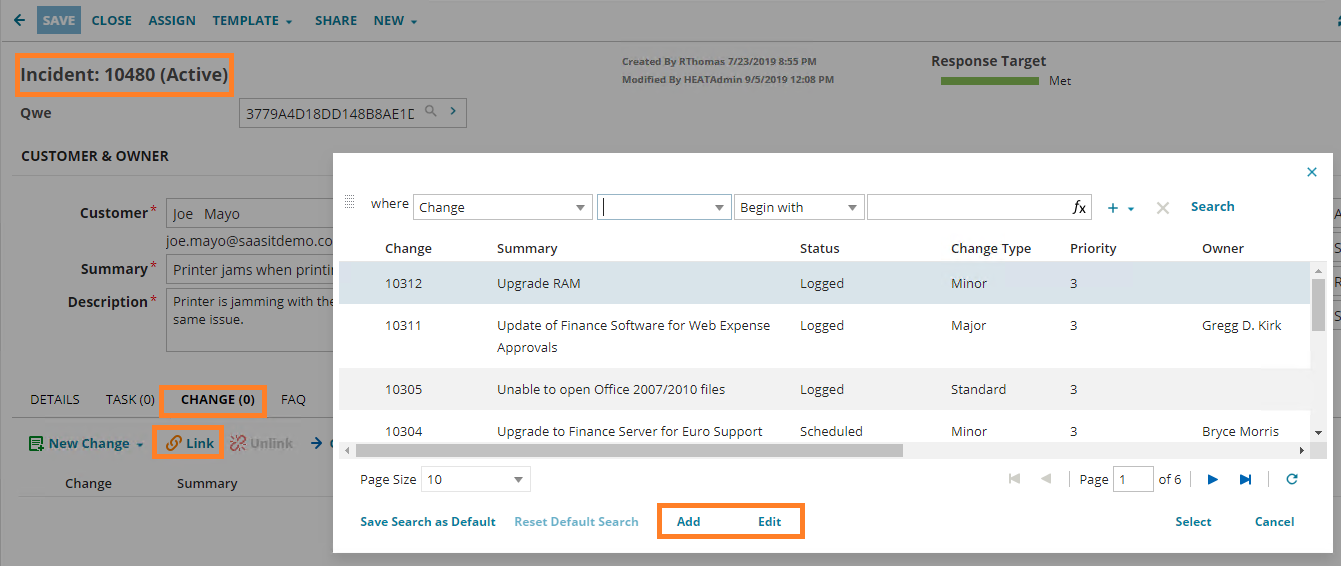Click Save Search as Default
This screenshot has height=566, width=1341.
coord(428,522)
